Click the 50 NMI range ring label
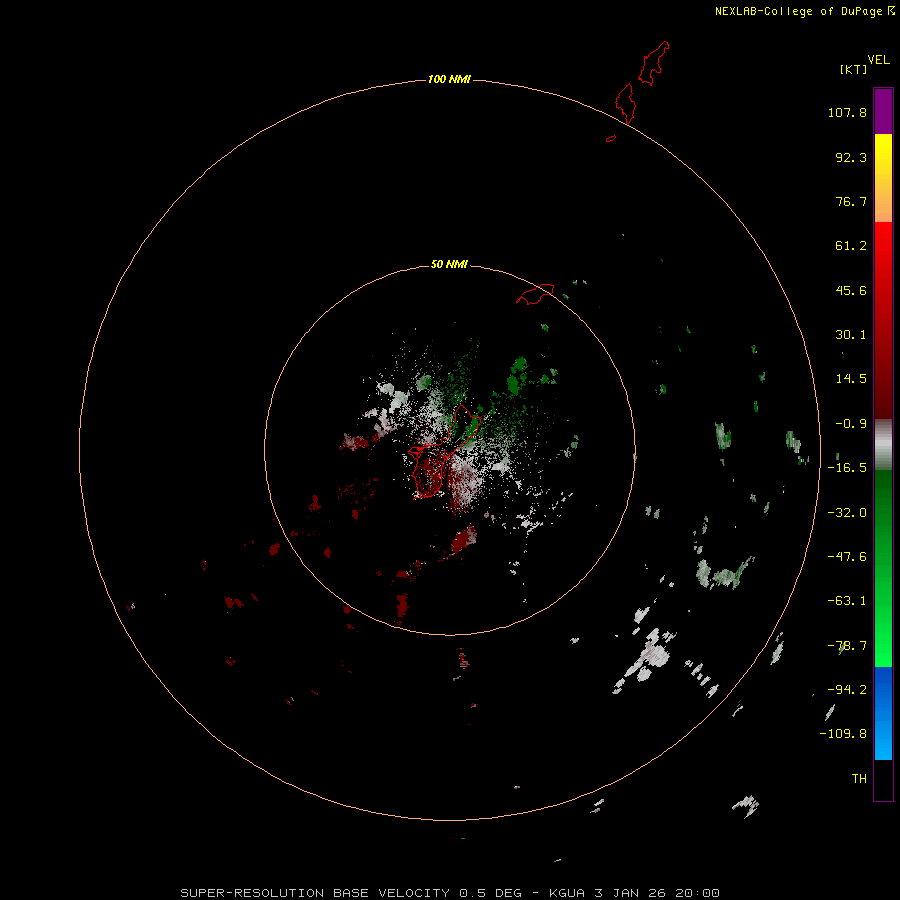The width and height of the screenshot is (900, 900). pos(449,264)
